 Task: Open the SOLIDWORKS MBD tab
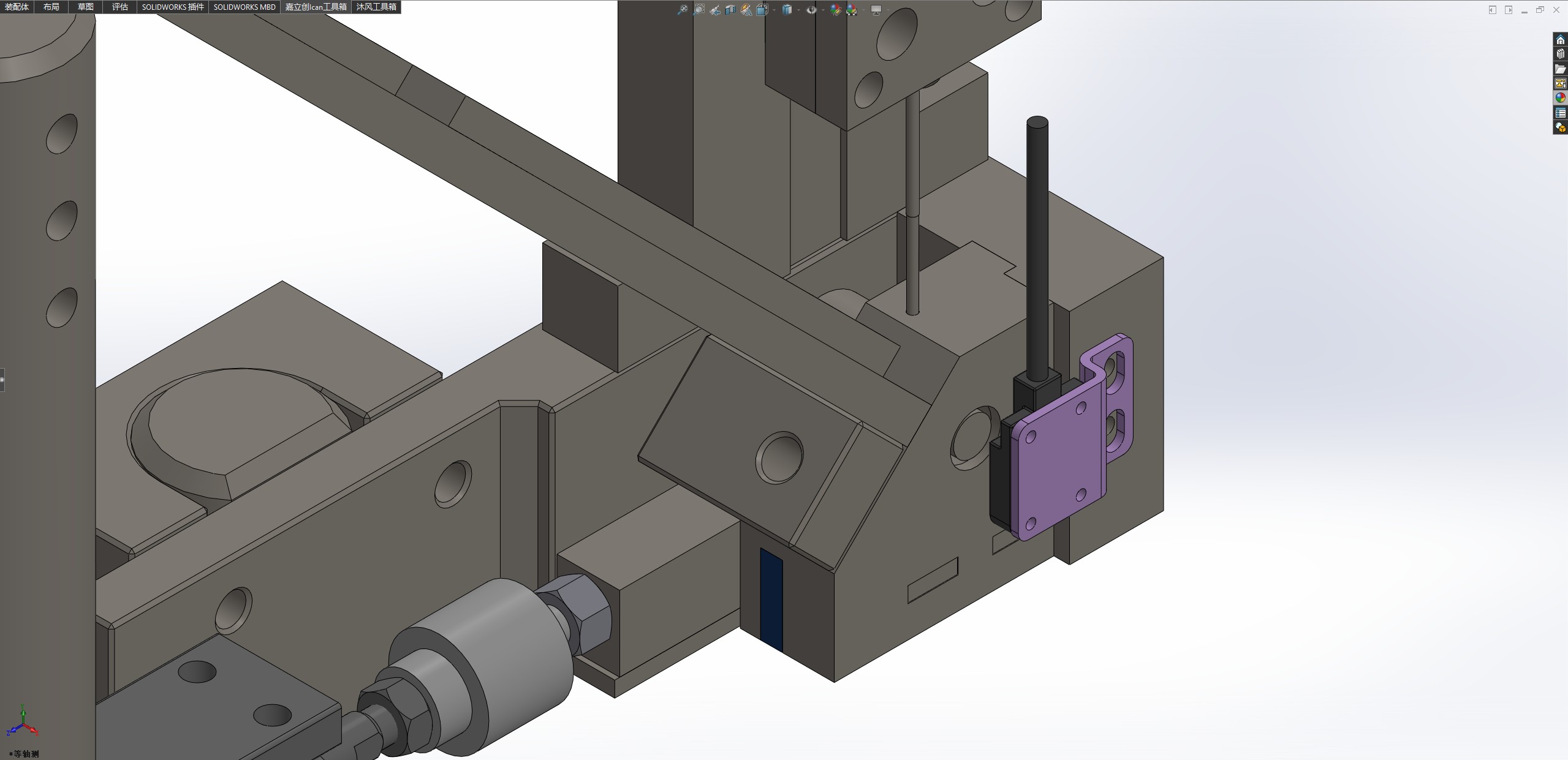(244, 7)
